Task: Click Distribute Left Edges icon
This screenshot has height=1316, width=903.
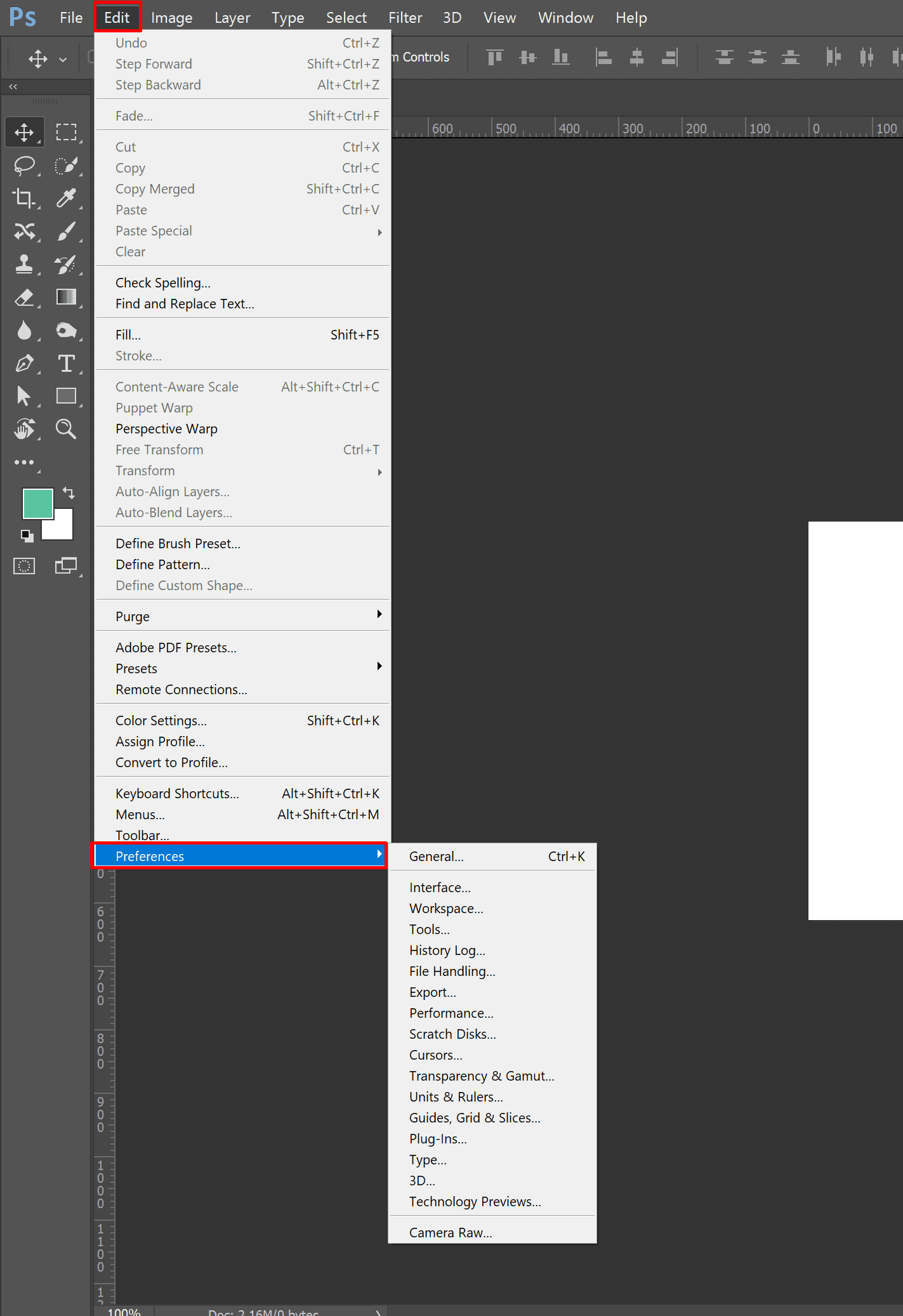Action: pyautogui.click(x=833, y=58)
